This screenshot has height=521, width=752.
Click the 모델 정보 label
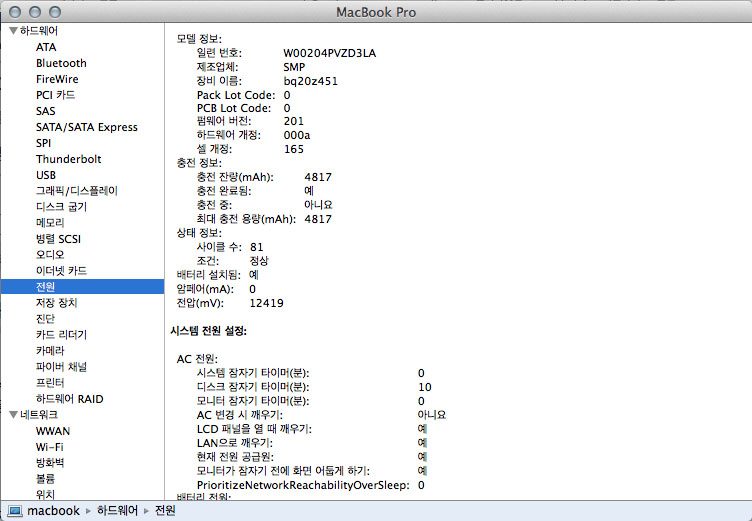pyautogui.click(x=199, y=39)
